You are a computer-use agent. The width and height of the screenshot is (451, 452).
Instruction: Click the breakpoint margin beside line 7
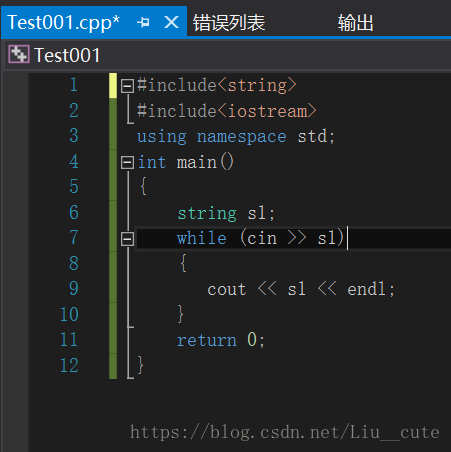pos(15,238)
